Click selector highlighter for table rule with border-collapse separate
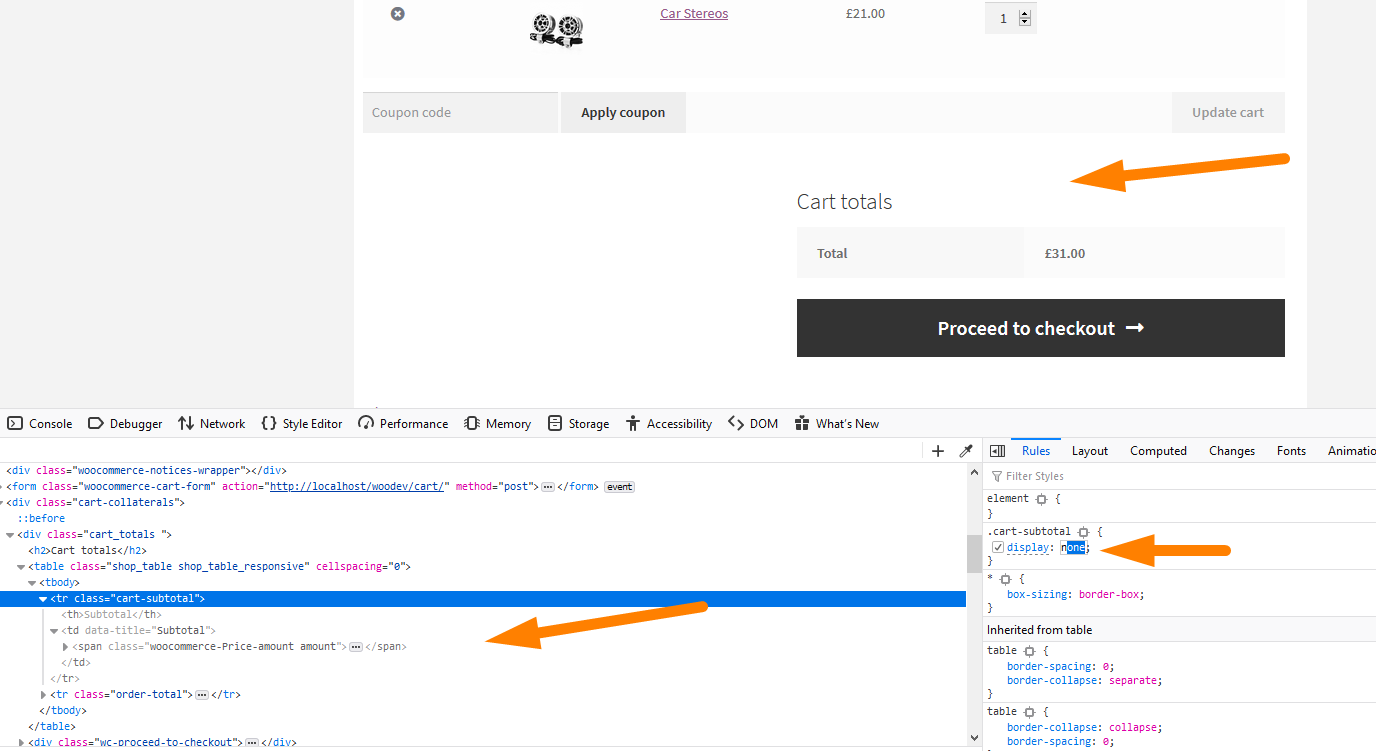Screen dimensions: 1376x751 (1029, 650)
